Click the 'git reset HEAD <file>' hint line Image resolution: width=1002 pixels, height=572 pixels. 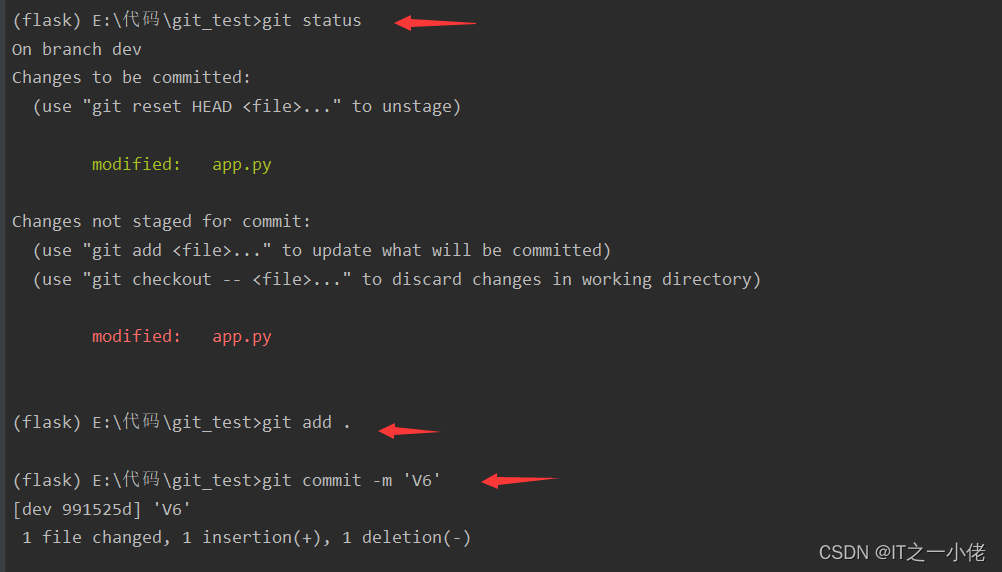click(247, 106)
